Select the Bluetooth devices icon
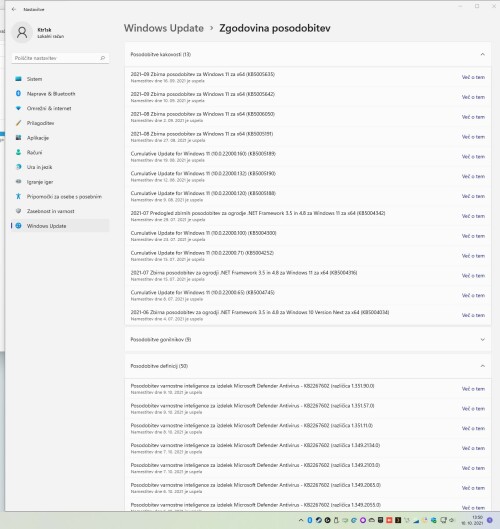 pyautogui.click(x=19, y=93)
